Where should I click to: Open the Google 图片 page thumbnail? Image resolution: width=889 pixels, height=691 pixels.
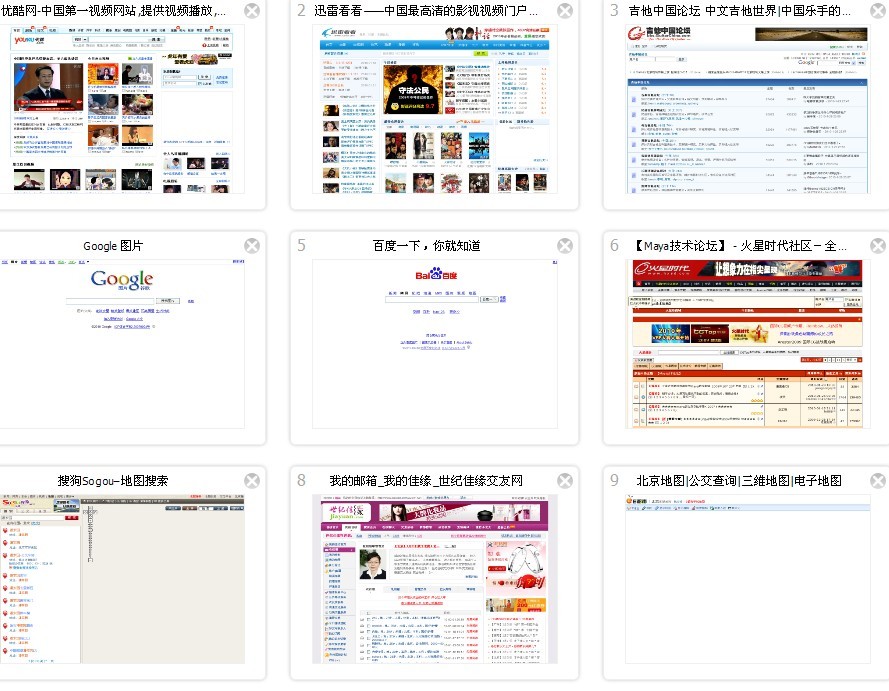point(122,344)
